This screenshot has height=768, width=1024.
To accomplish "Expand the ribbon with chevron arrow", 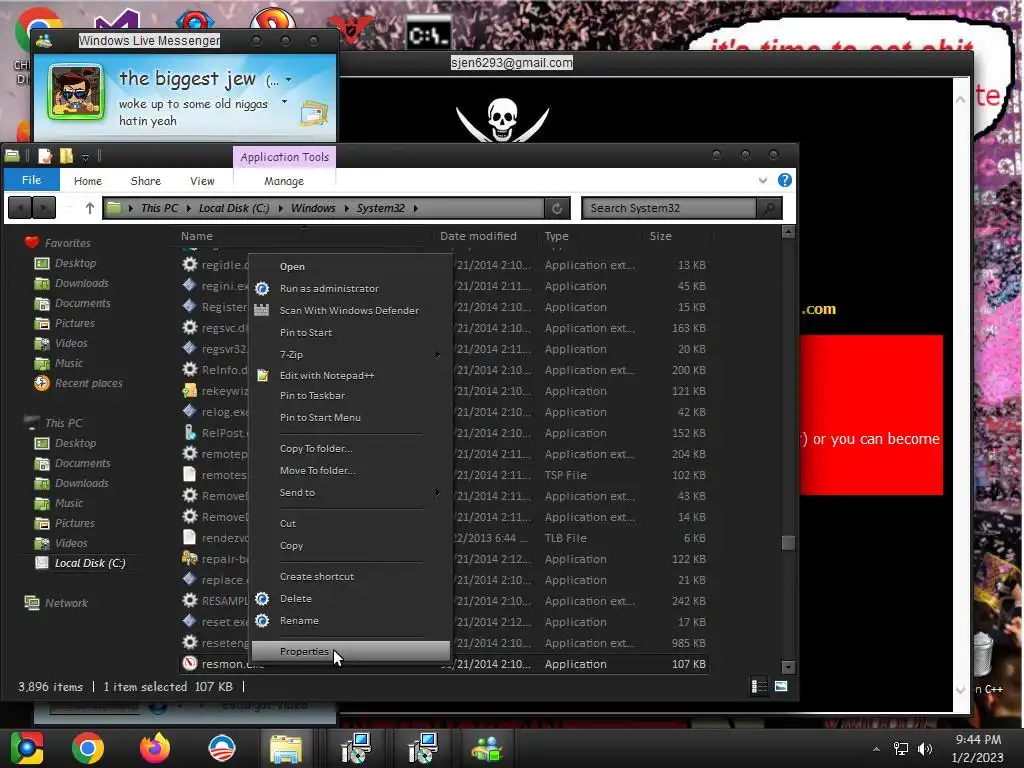I will (x=762, y=180).
